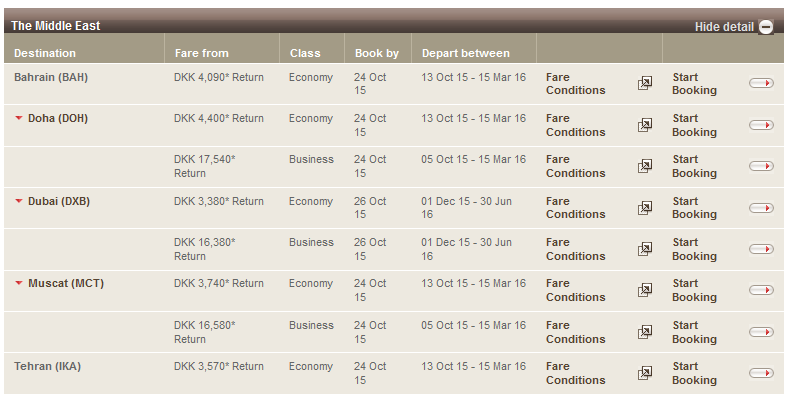Collapse the Muscat (MCT) fare rows
Viewport: 789px width, 396px height.
tap(19, 283)
